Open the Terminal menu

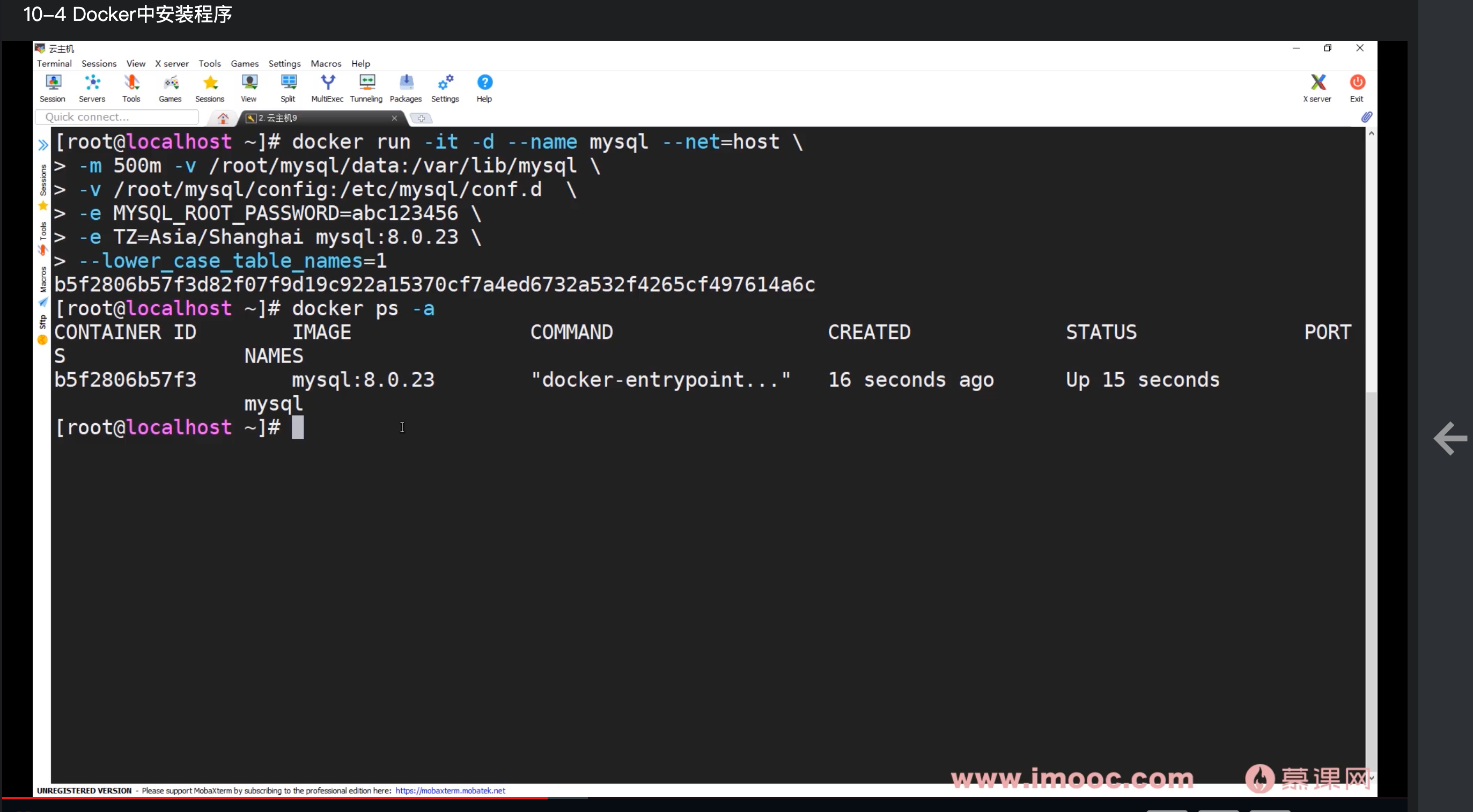tap(54, 63)
